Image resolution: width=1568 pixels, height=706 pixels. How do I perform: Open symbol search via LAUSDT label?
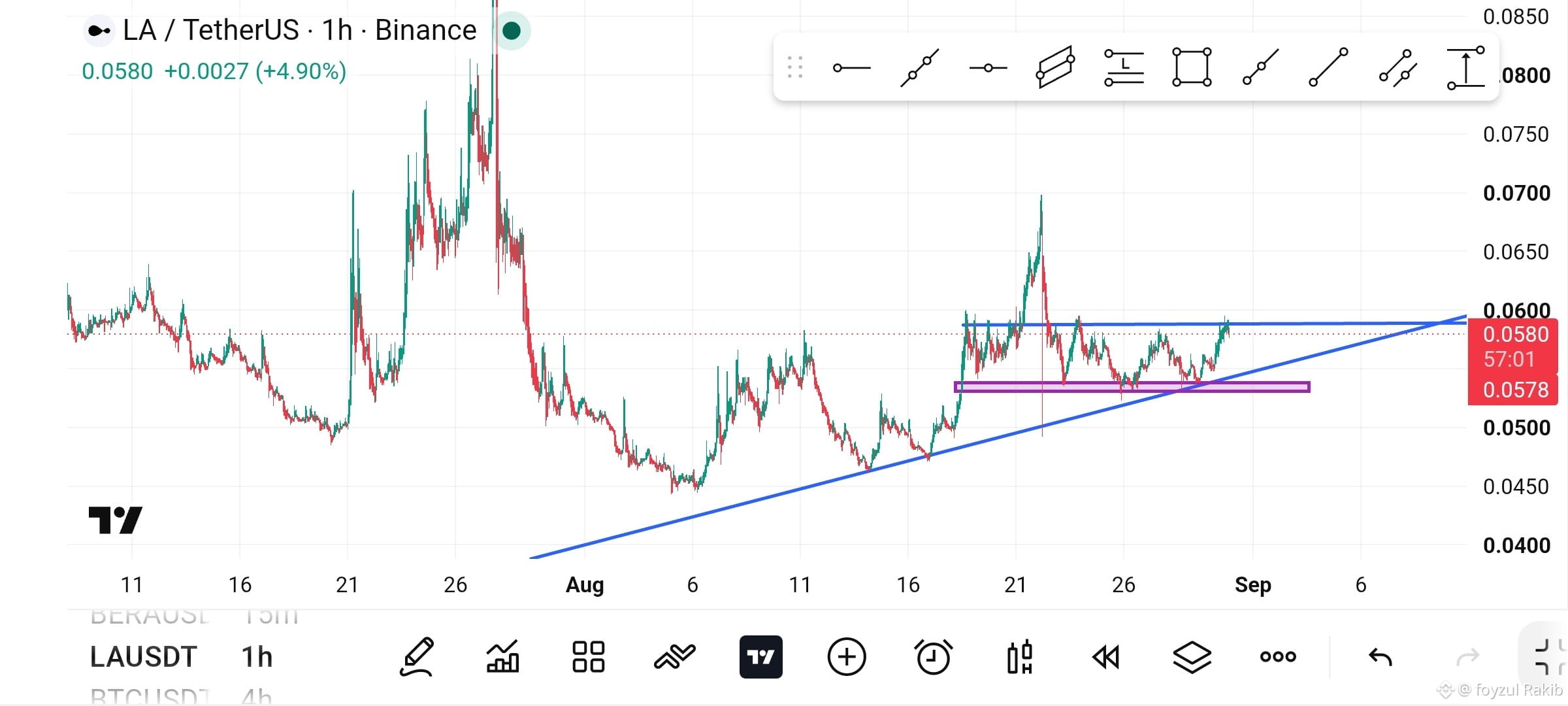click(143, 656)
